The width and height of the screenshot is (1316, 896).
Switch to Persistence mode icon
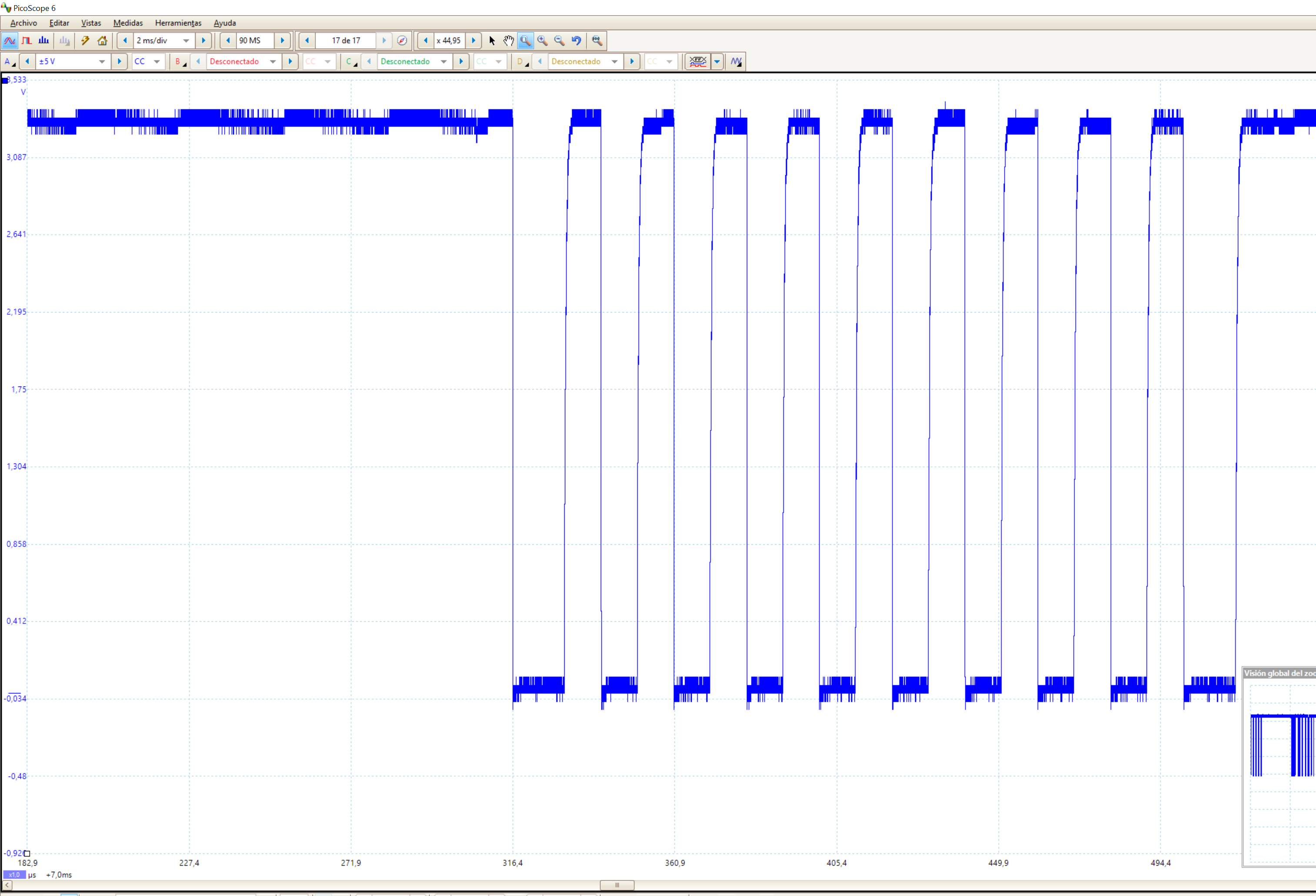coord(27,41)
